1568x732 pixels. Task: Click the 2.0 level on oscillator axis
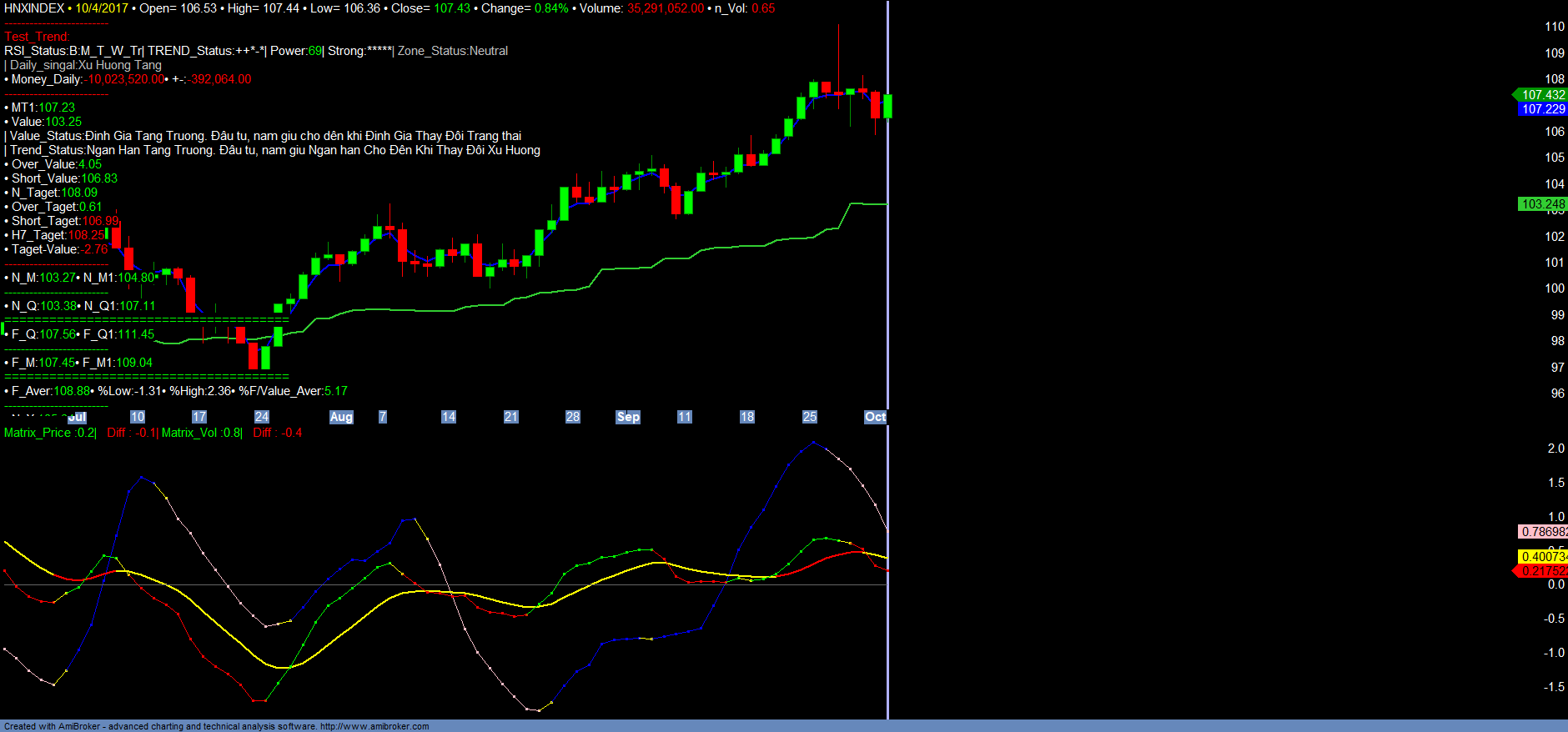[1555, 449]
